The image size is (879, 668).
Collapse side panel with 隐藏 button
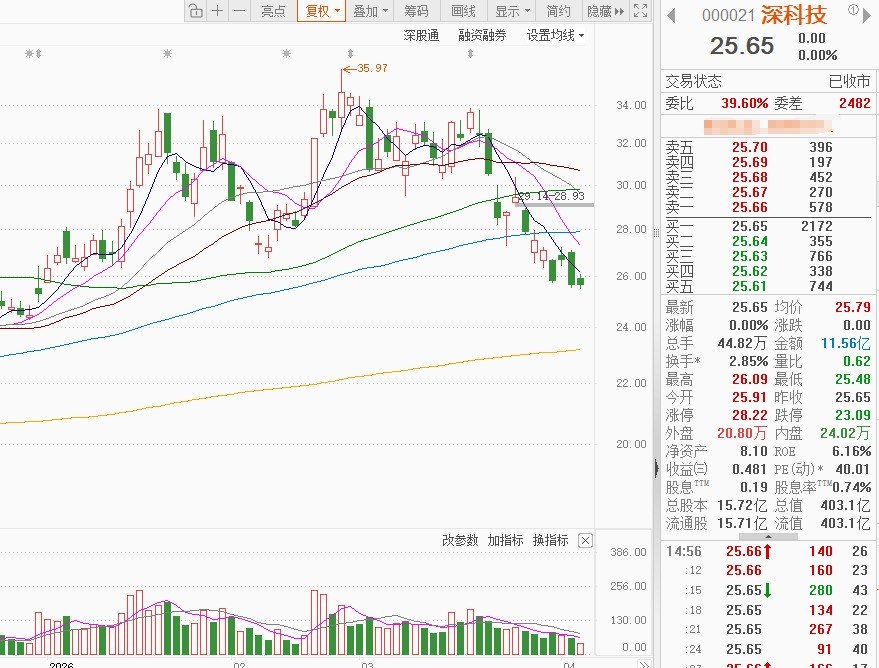click(x=605, y=11)
